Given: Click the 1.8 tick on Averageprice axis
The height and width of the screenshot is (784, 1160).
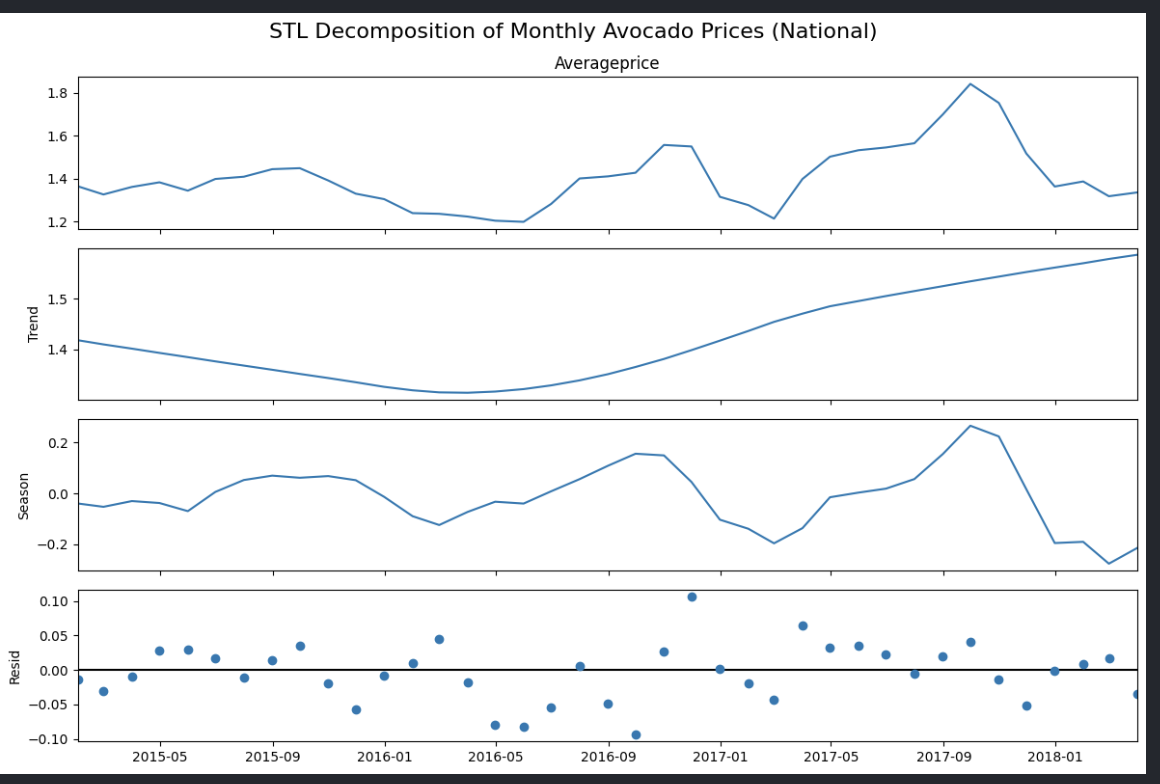Looking at the screenshot, I should coord(56,93).
